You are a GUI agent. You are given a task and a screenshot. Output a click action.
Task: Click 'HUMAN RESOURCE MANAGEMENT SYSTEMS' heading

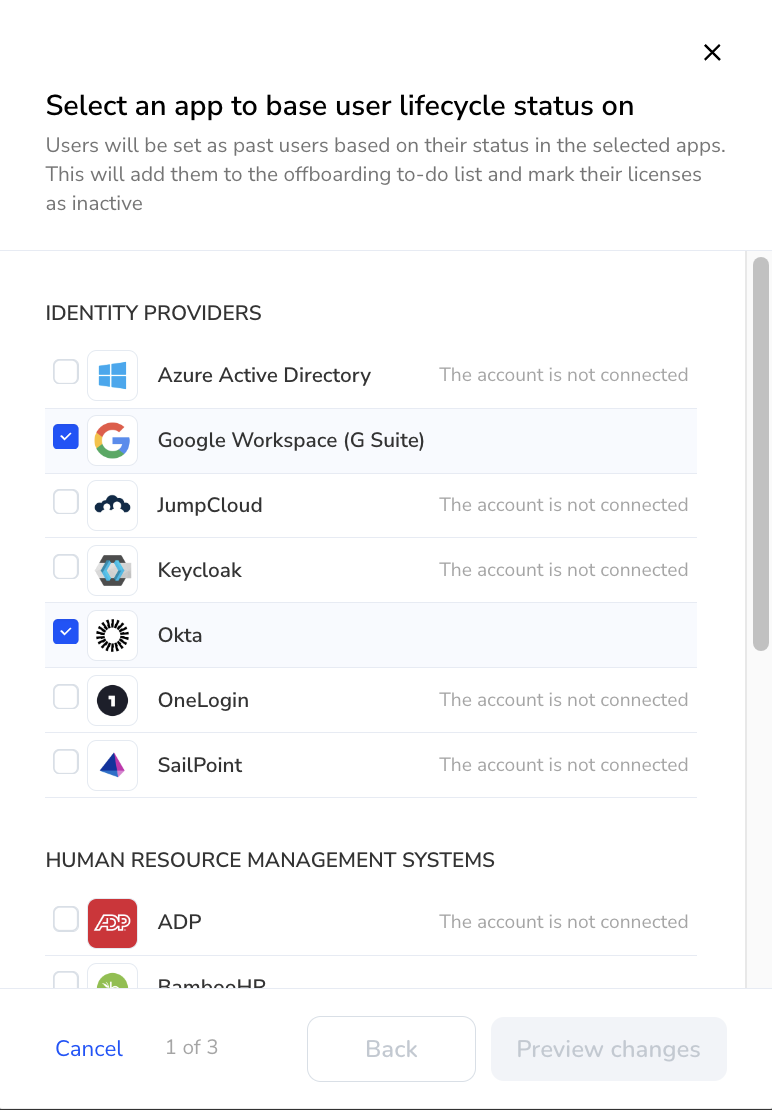270,860
